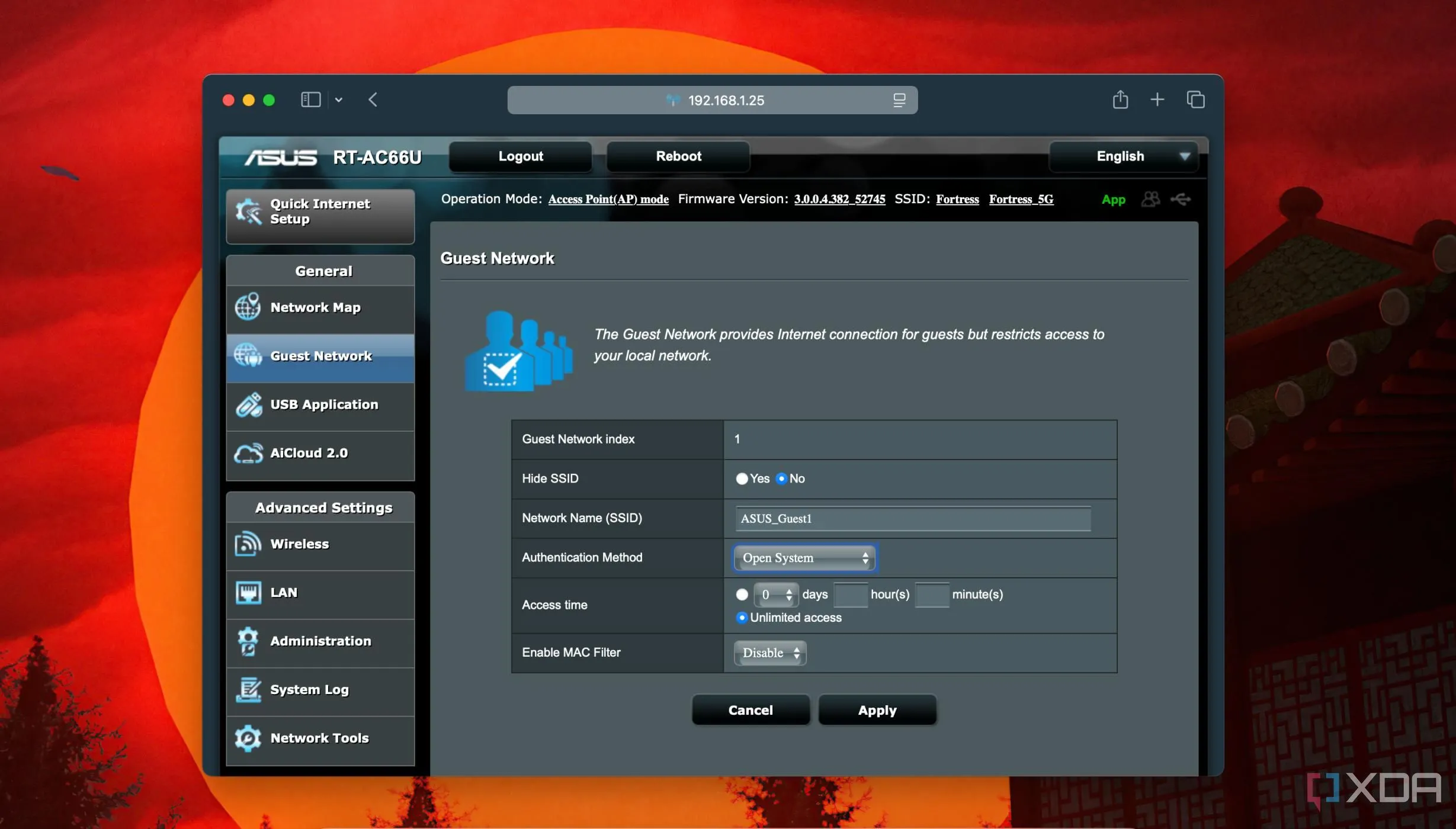Go back in Safari

coord(373,99)
